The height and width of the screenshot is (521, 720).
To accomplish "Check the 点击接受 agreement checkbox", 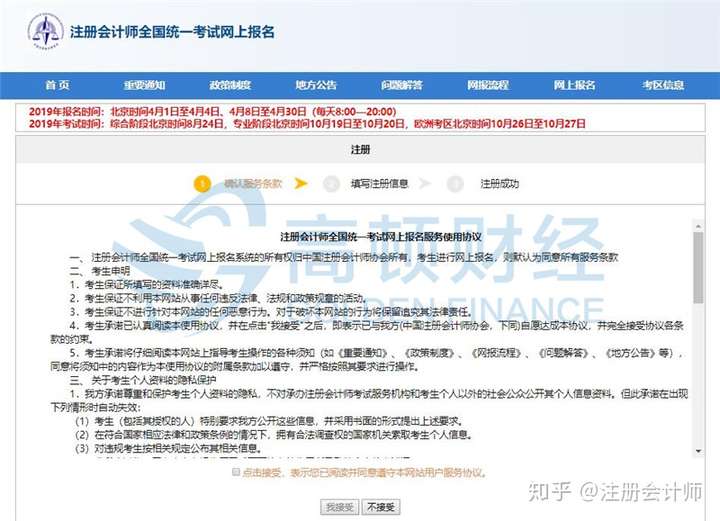I will (x=236, y=472).
